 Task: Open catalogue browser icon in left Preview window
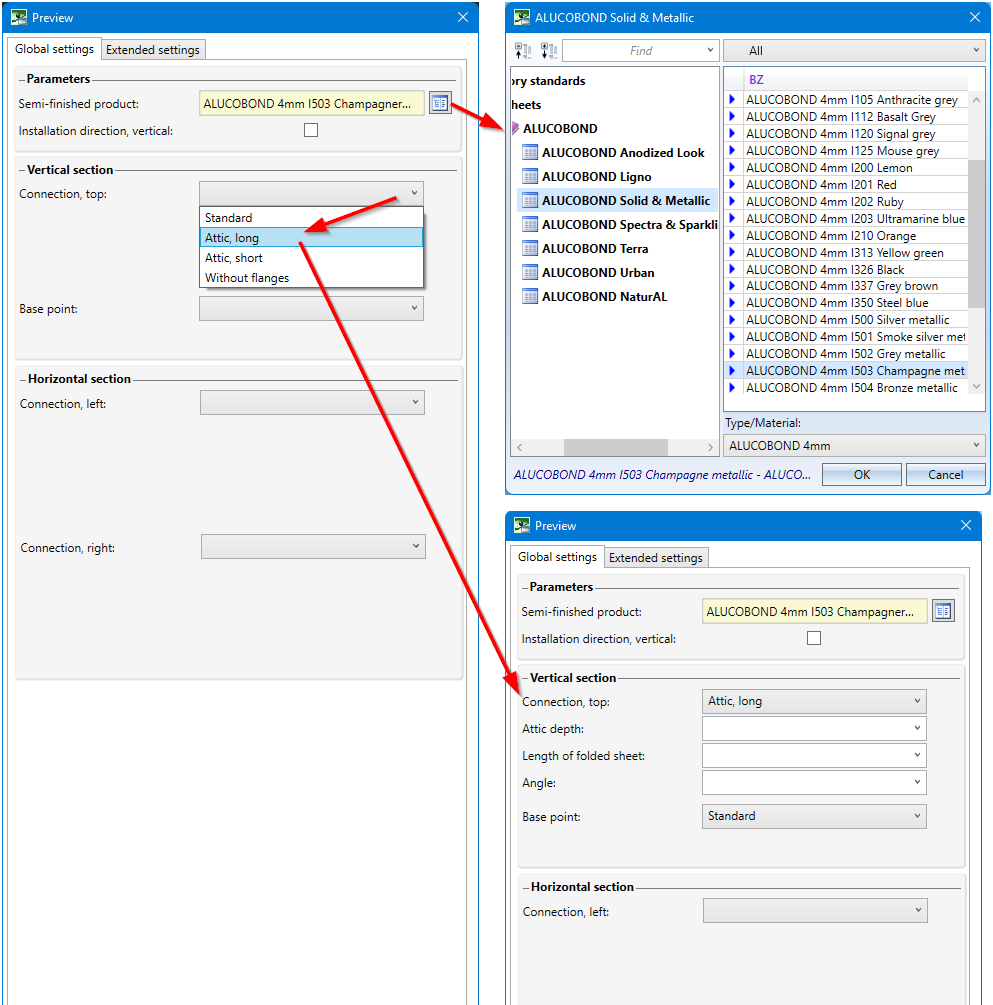coord(440,103)
